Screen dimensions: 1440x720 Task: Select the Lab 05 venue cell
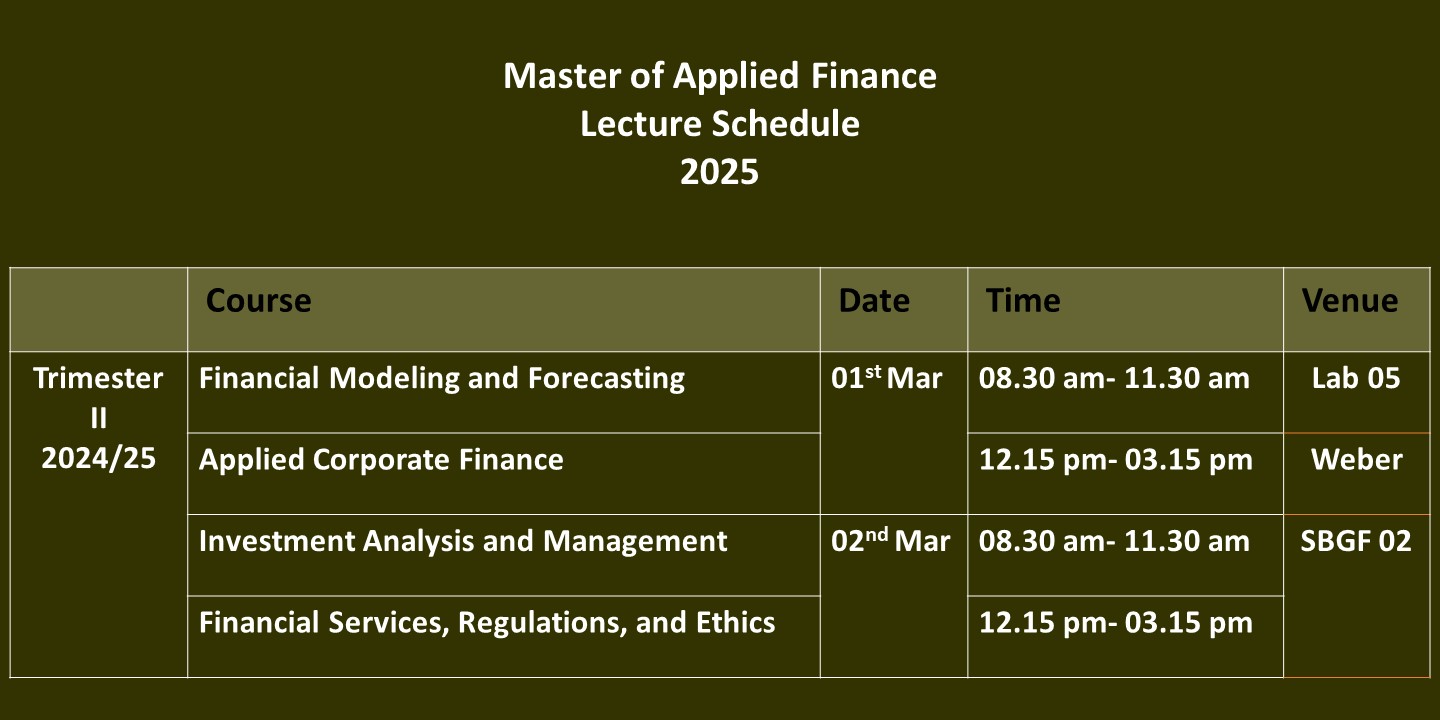point(1356,379)
